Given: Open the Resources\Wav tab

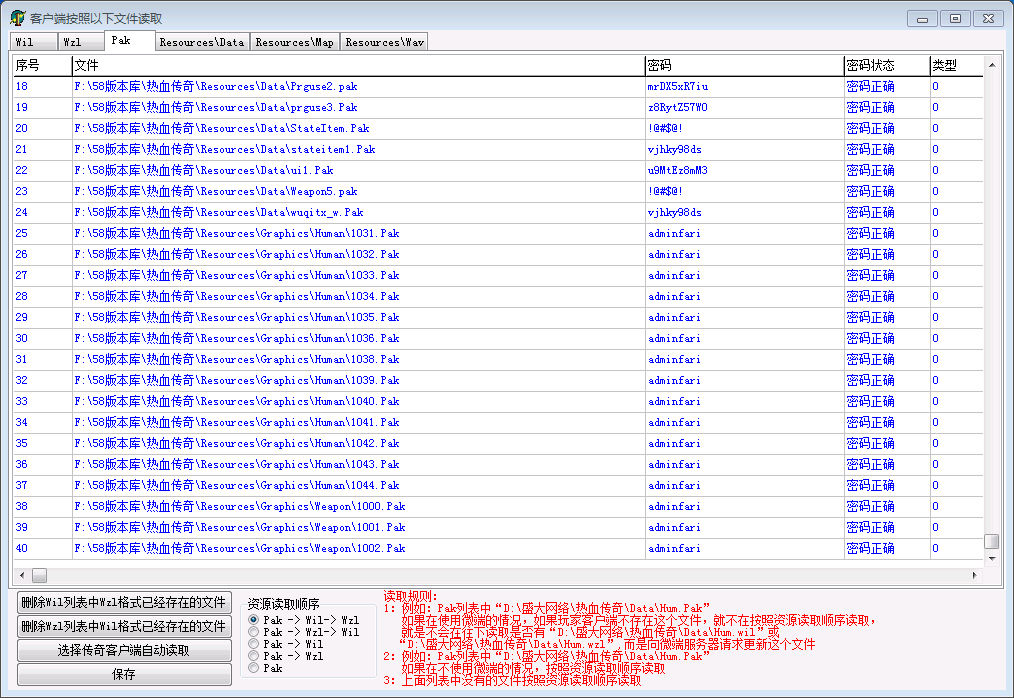Looking at the screenshot, I should point(384,42).
